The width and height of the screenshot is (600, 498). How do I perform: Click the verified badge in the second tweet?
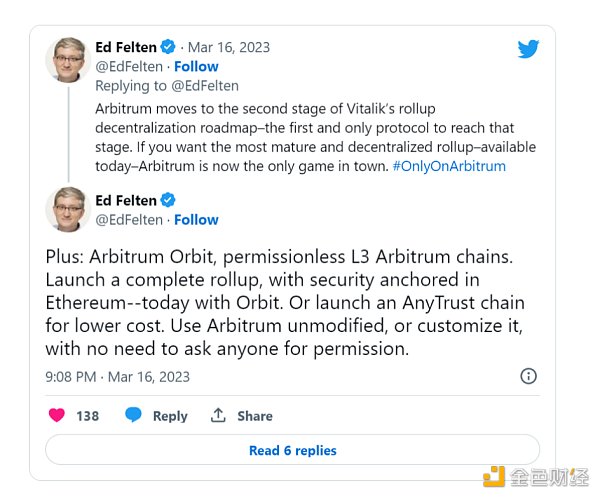tap(168, 200)
